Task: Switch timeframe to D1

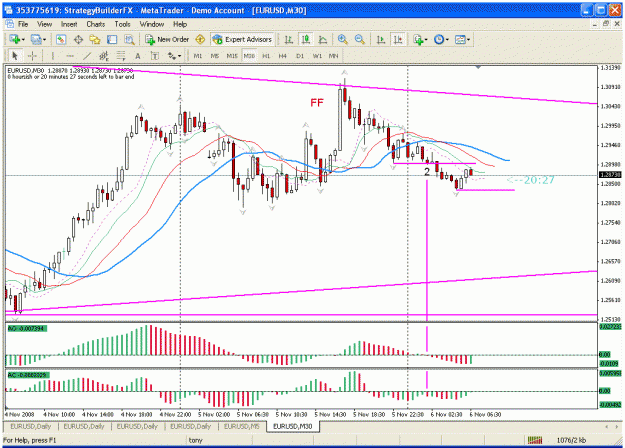Action: [x=300, y=56]
